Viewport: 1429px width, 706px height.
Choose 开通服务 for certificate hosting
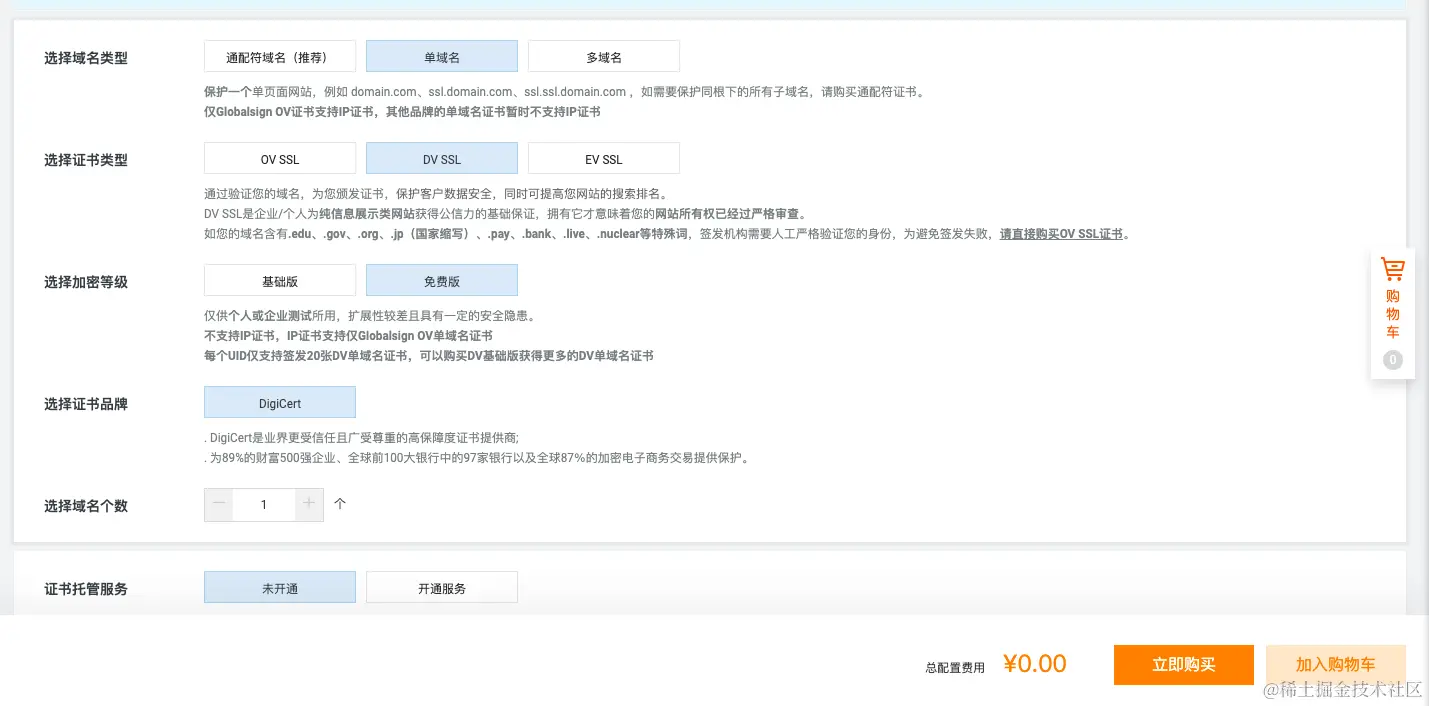(442, 587)
